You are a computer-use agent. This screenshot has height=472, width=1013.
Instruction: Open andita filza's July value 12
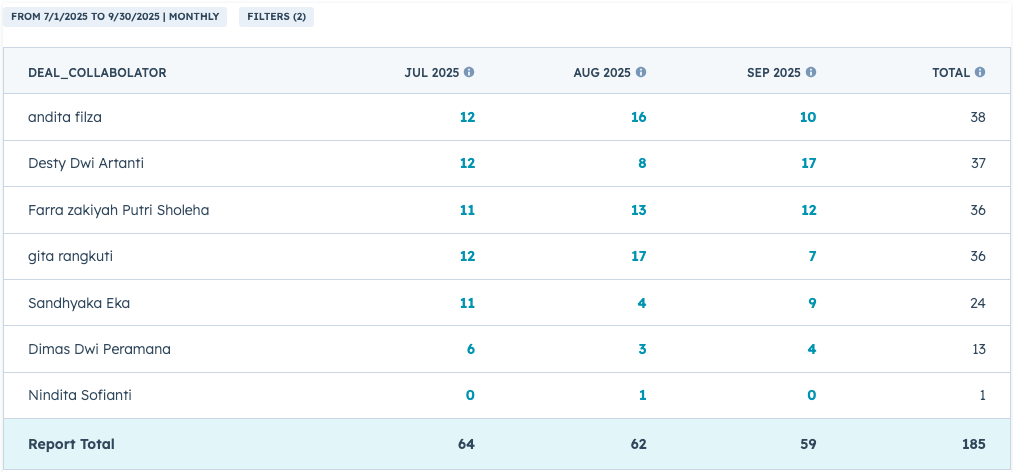pos(467,117)
